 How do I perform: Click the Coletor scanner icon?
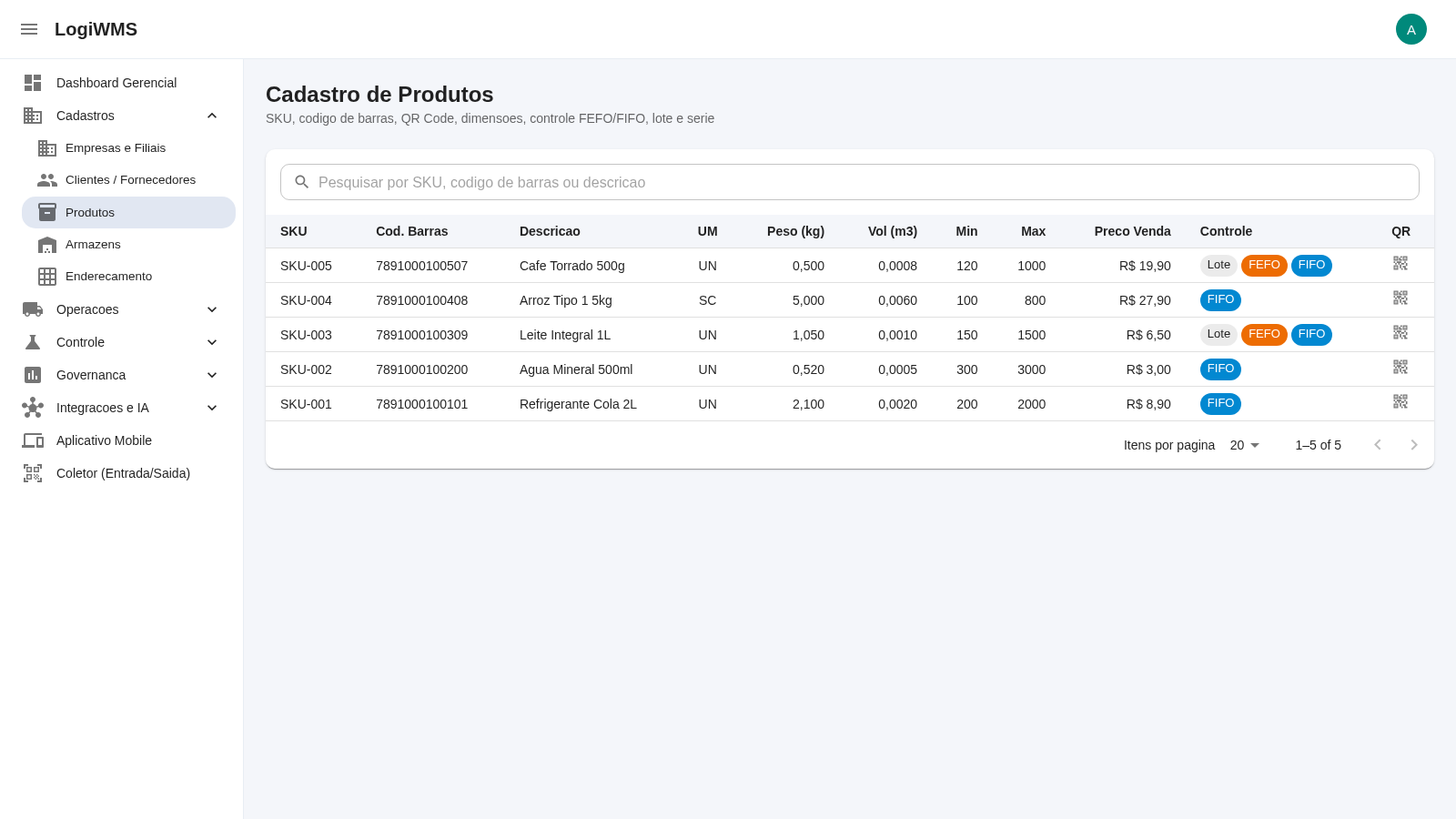[x=33, y=473]
